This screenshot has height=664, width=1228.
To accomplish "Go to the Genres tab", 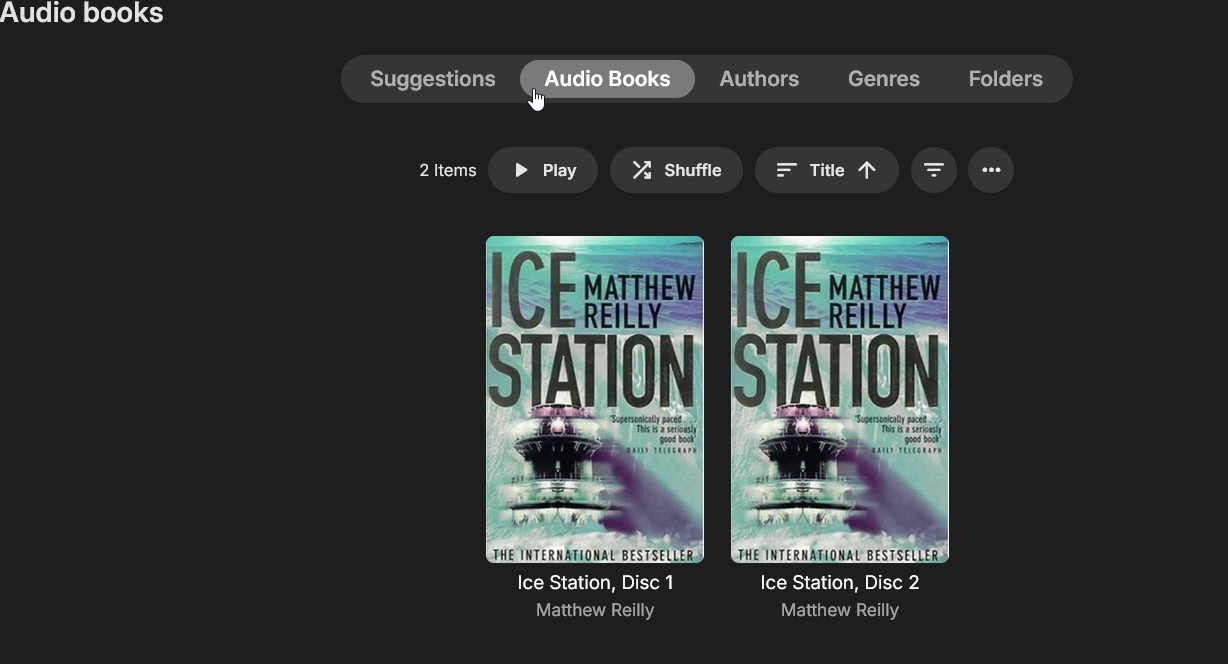I will pyautogui.click(x=884, y=79).
